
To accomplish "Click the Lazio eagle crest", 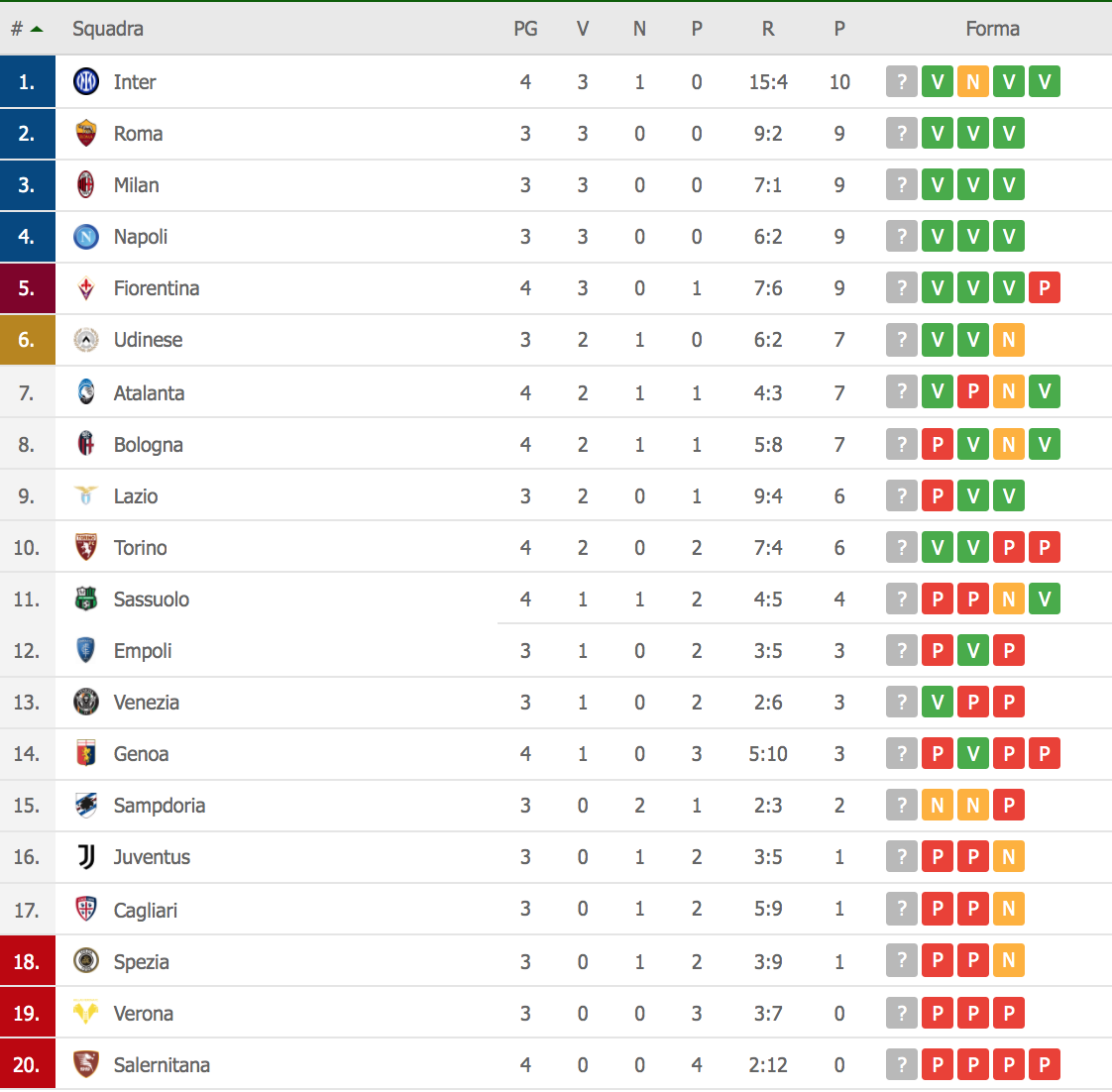I will point(86,496).
